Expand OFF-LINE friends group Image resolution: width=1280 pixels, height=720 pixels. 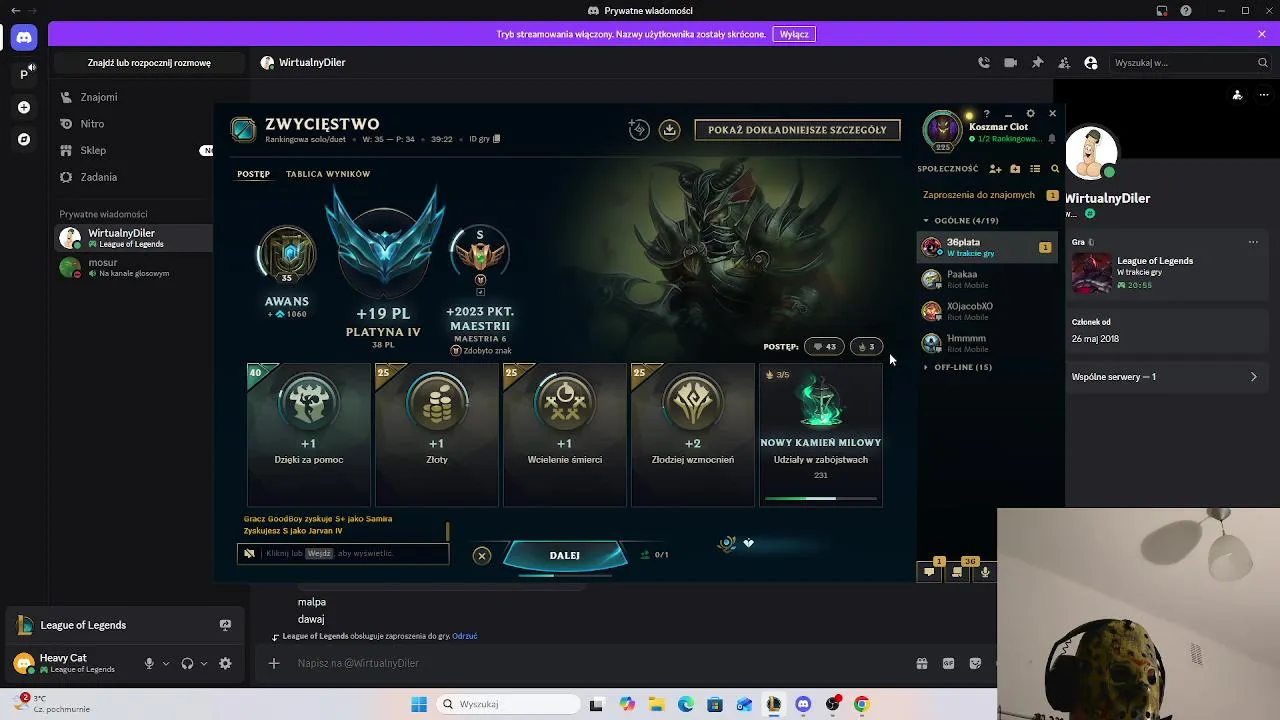pos(957,367)
